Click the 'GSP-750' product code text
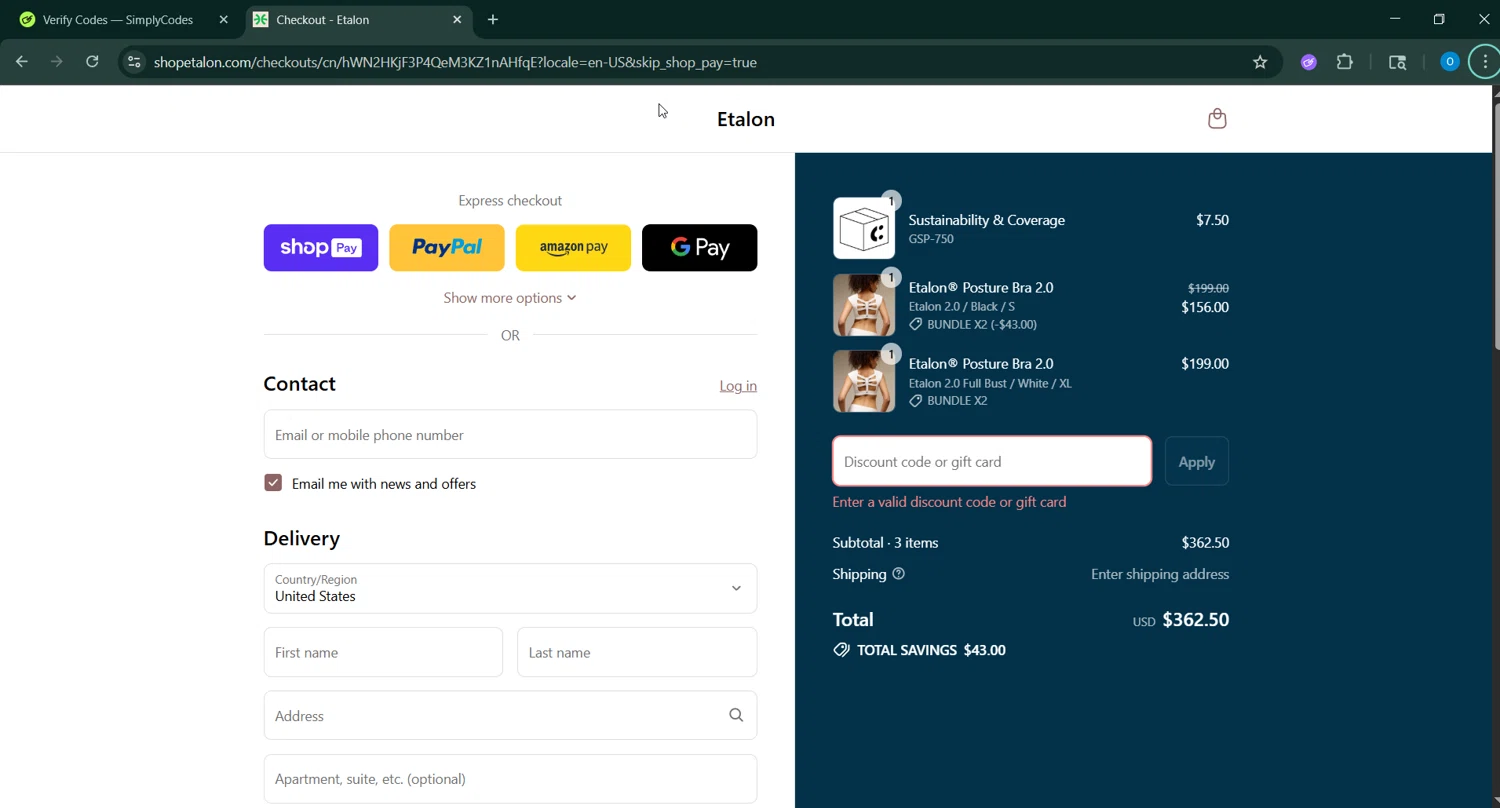This screenshot has height=808, width=1500. click(x=931, y=239)
